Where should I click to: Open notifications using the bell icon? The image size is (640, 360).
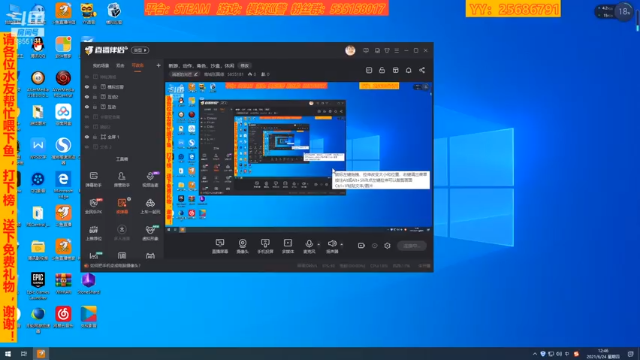409,70
